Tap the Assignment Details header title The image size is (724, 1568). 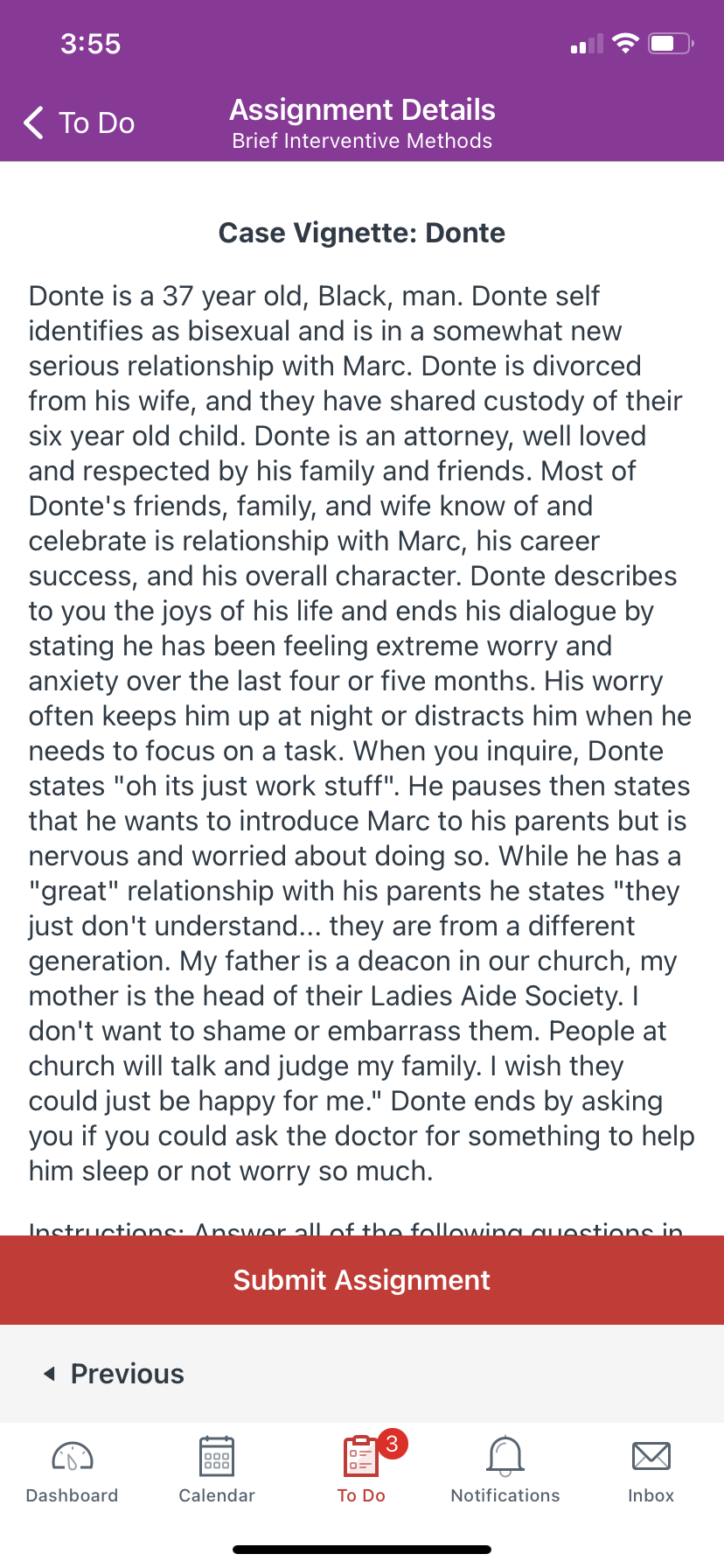tap(362, 109)
